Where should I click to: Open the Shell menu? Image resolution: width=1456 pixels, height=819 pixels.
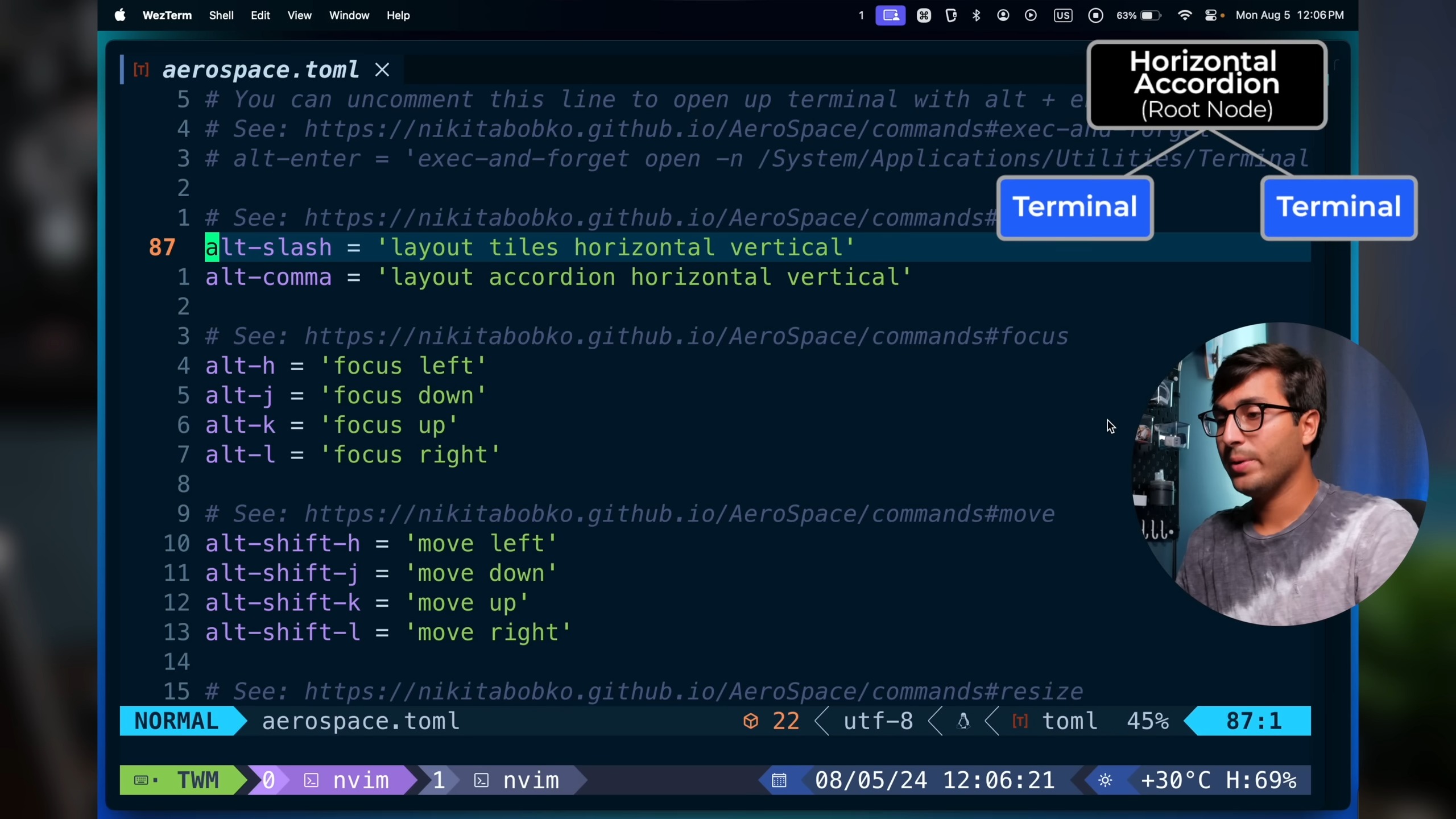coord(221,15)
